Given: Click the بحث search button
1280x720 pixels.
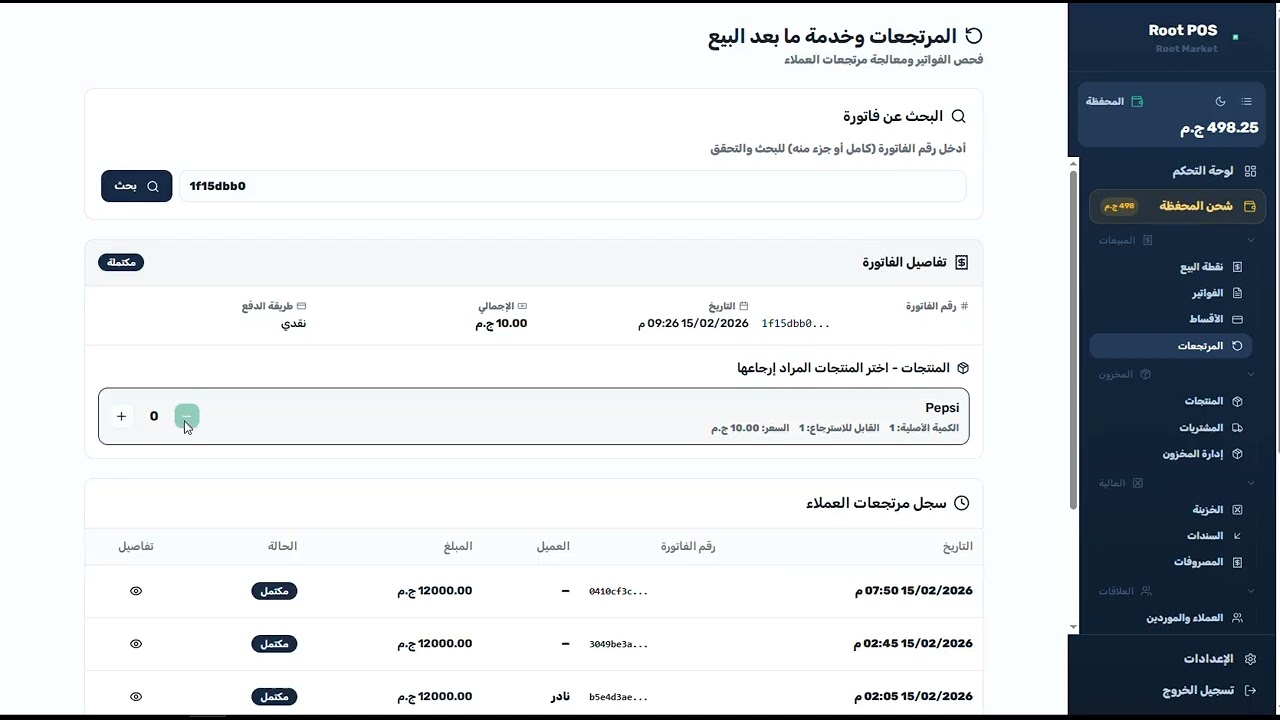Looking at the screenshot, I should click(x=137, y=186).
